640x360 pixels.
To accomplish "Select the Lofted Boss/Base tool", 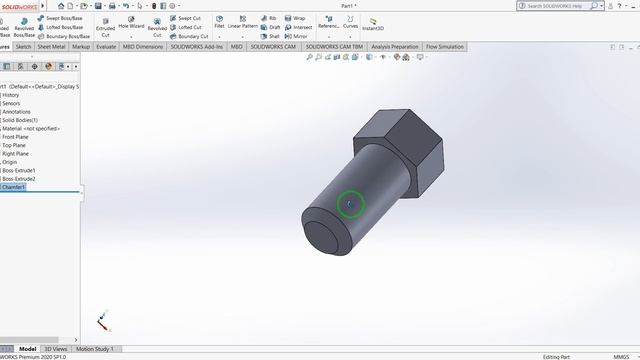I will point(60,27).
